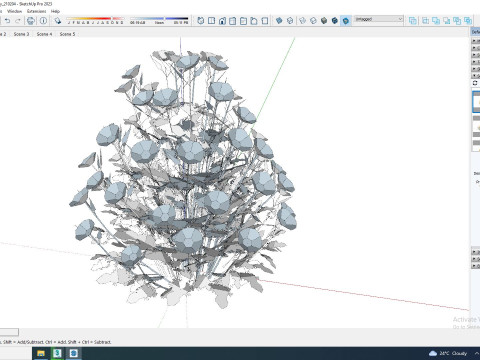Toggle Wireframe face style icon
The height and width of the screenshot is (360, 480).
(302, 21)
